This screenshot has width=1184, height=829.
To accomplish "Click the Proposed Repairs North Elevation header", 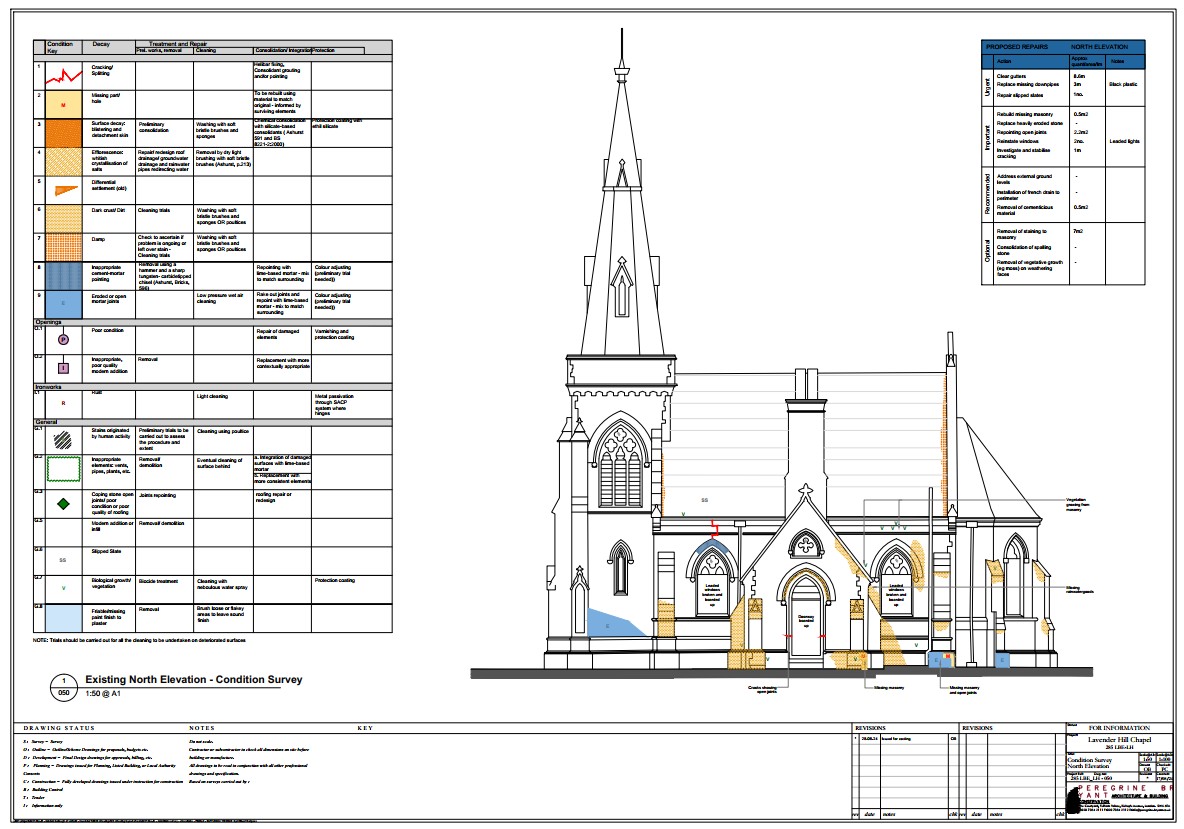I will 1063,47.
